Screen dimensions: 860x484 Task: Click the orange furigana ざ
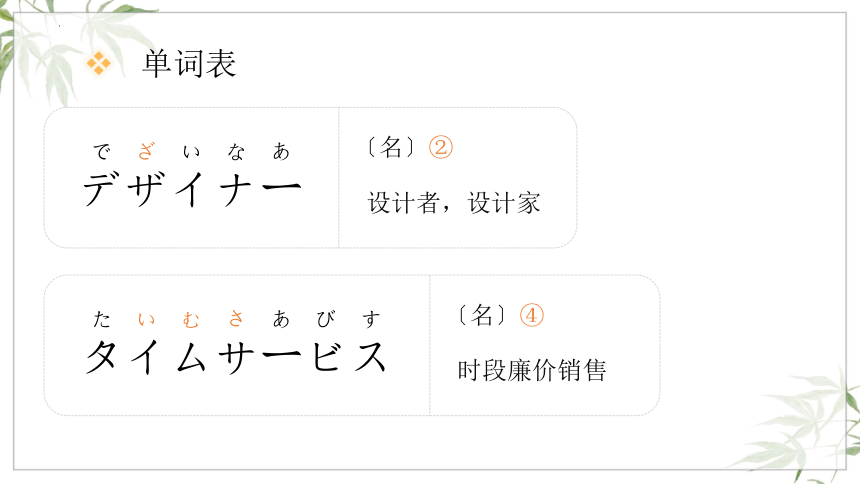(146, 151)
